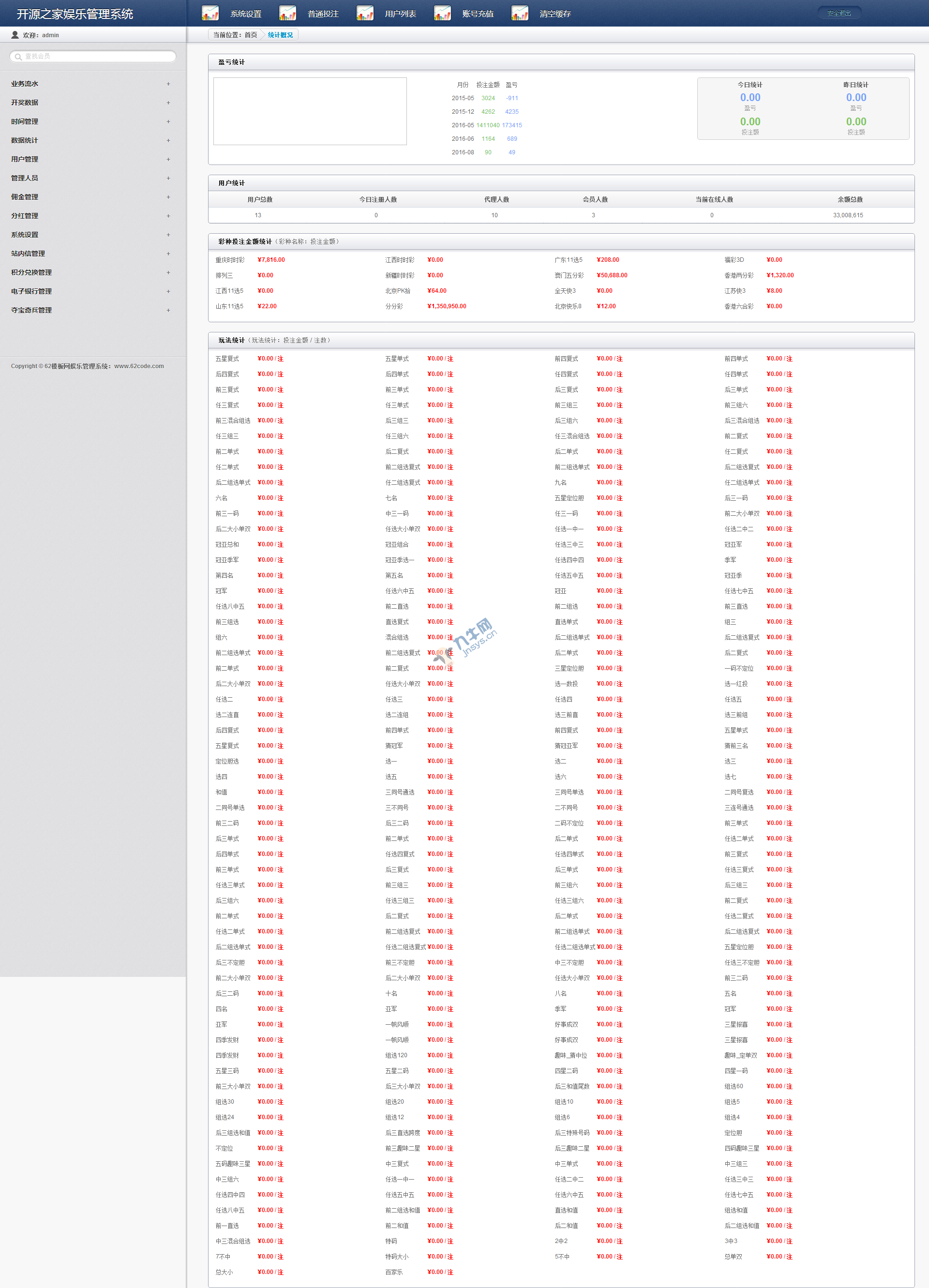Click the 代理人数 value 10

(x=494, y=215)
